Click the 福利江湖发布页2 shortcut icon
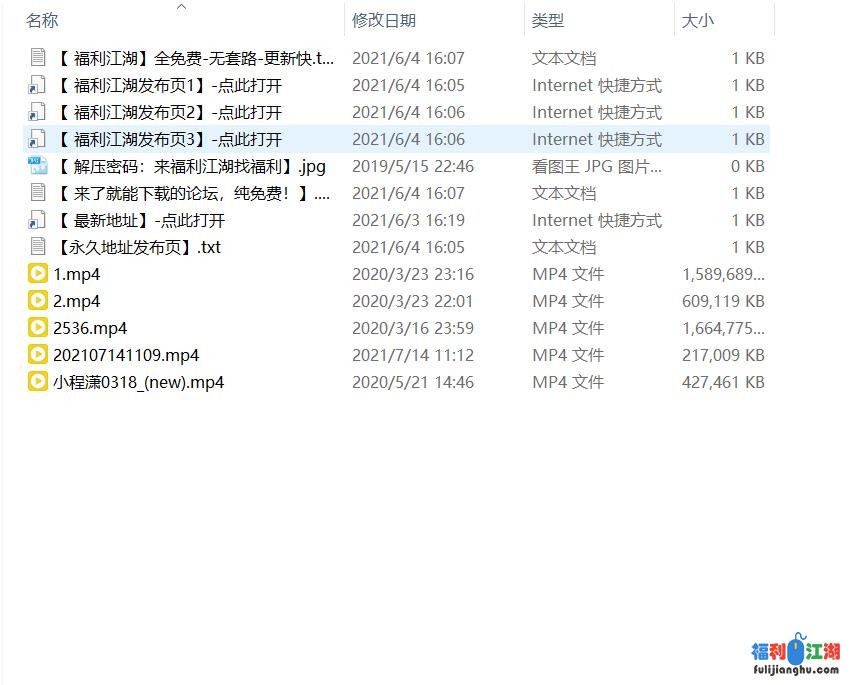 tap(38, 112)
